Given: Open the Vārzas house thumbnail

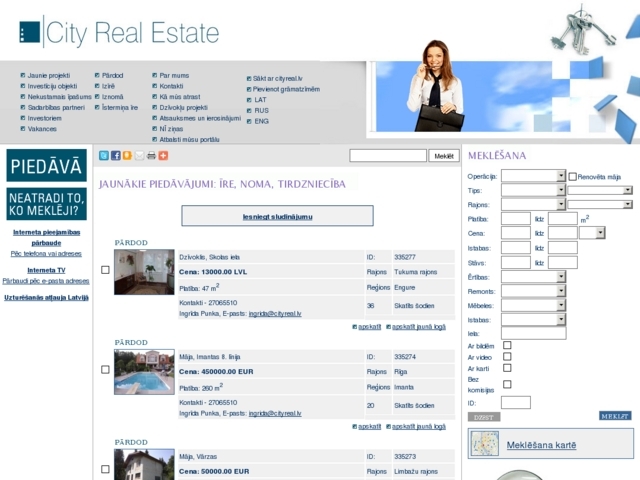Looking at the screenshot, I should coord(144,464).
